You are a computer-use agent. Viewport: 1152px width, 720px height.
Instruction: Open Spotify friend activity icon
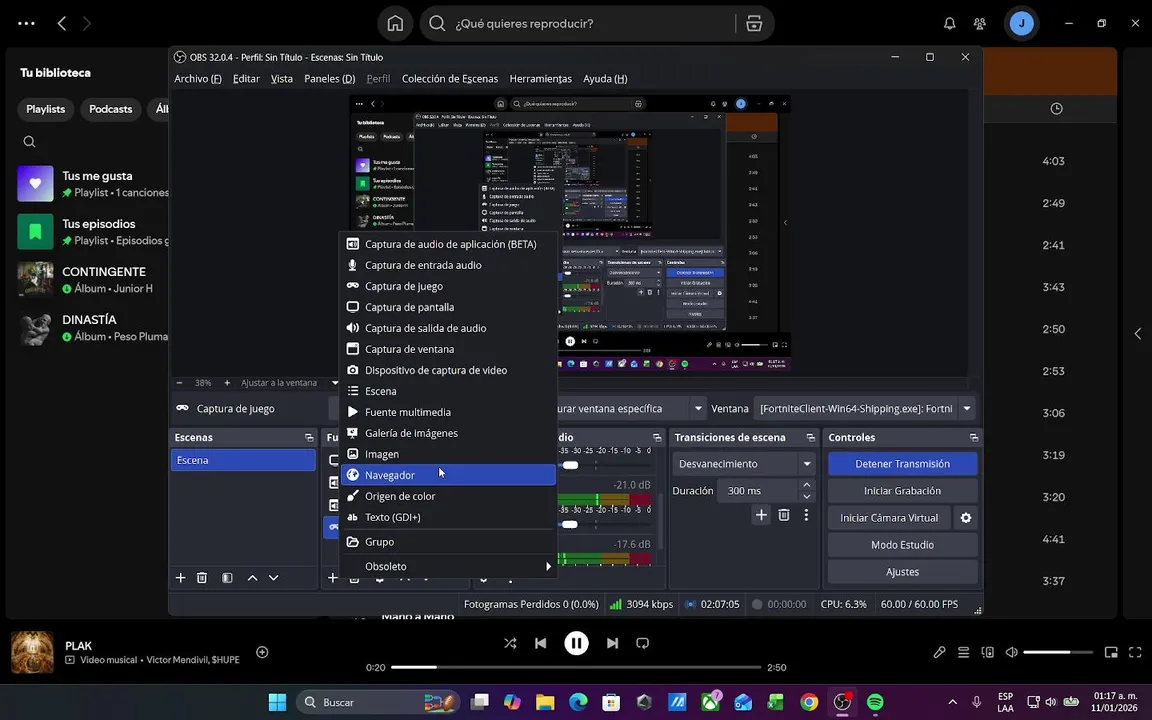click(x=979, y=24)
